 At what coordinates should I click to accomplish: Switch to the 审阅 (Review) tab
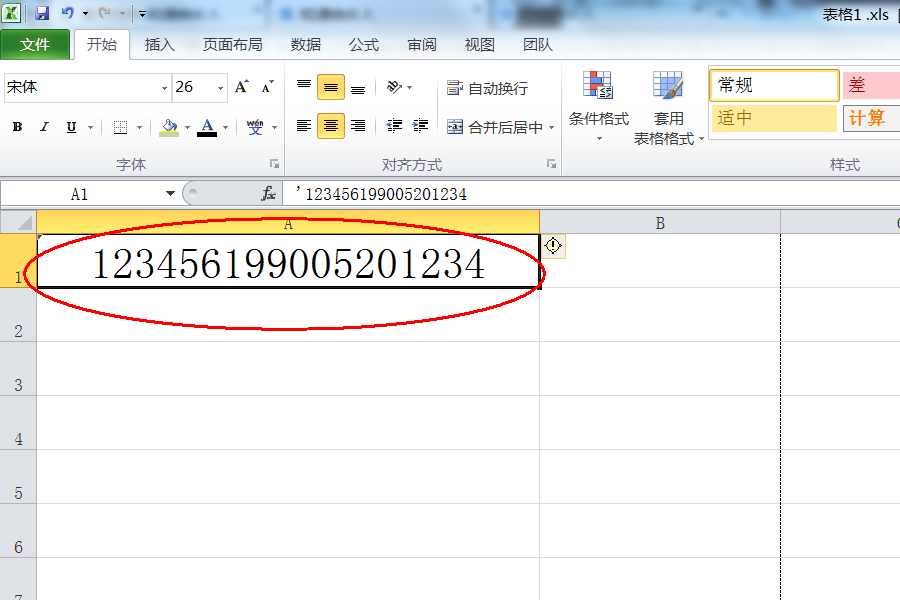click(x=422, y=45)
